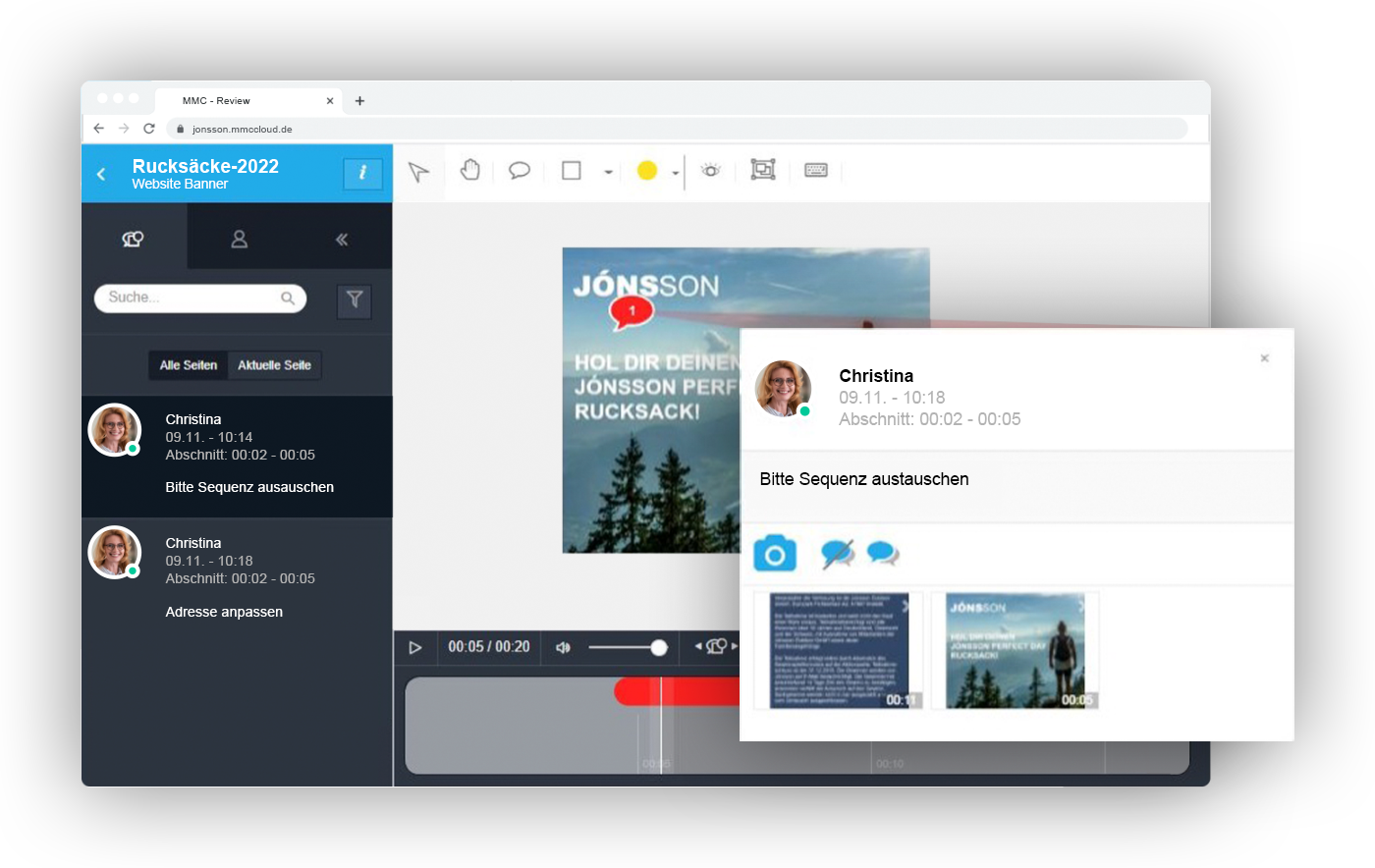Click the browser forward arrow

(124, 129)
